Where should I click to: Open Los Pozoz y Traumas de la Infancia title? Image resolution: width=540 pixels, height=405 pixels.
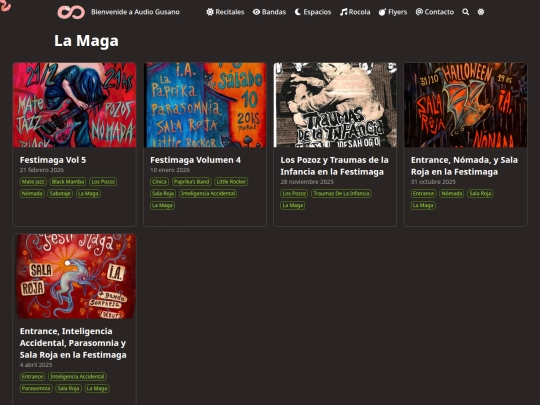pyautogui.click(x=334, y=166)
